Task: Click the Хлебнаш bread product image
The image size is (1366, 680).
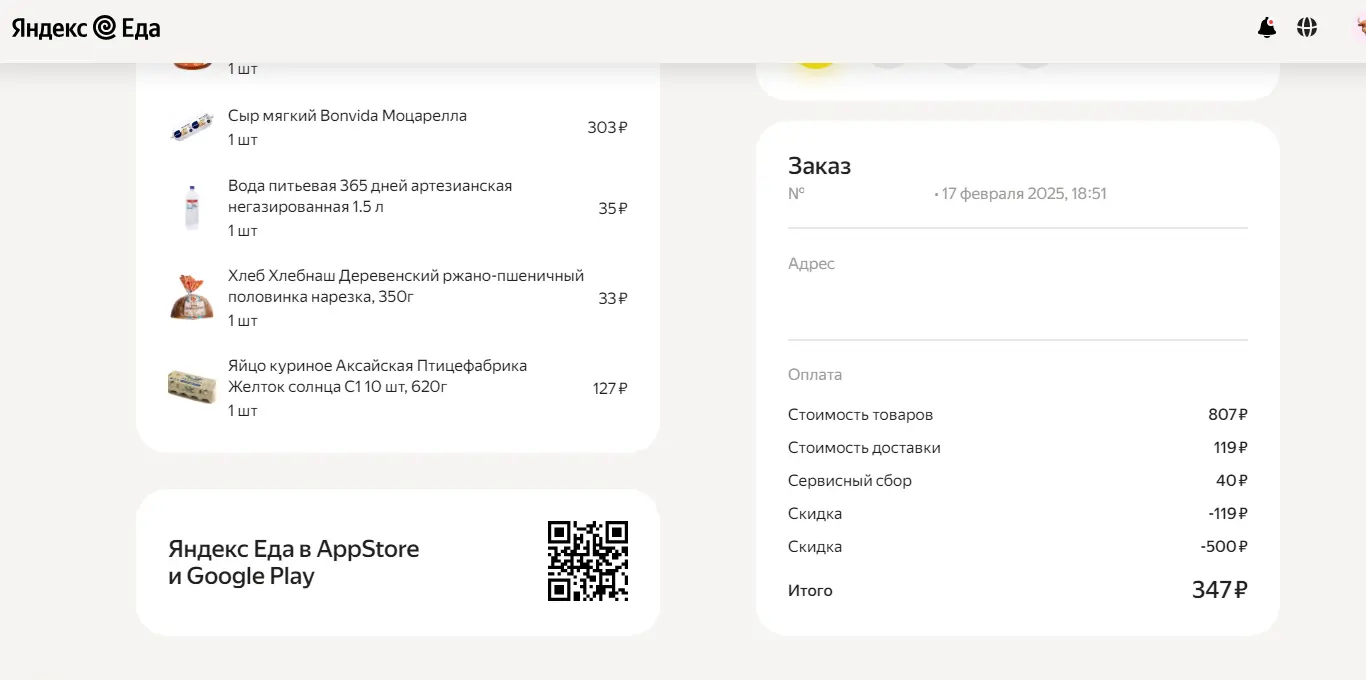Action: 192,298
